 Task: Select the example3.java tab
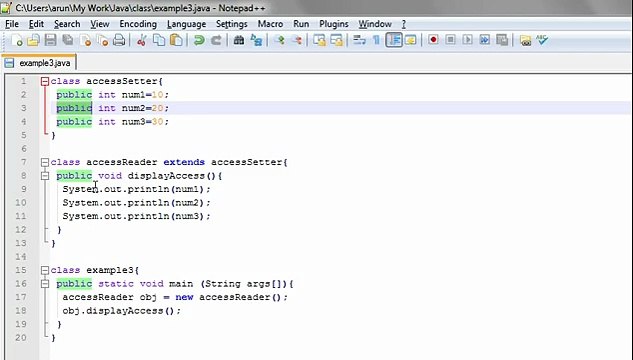tap(39, 63)
